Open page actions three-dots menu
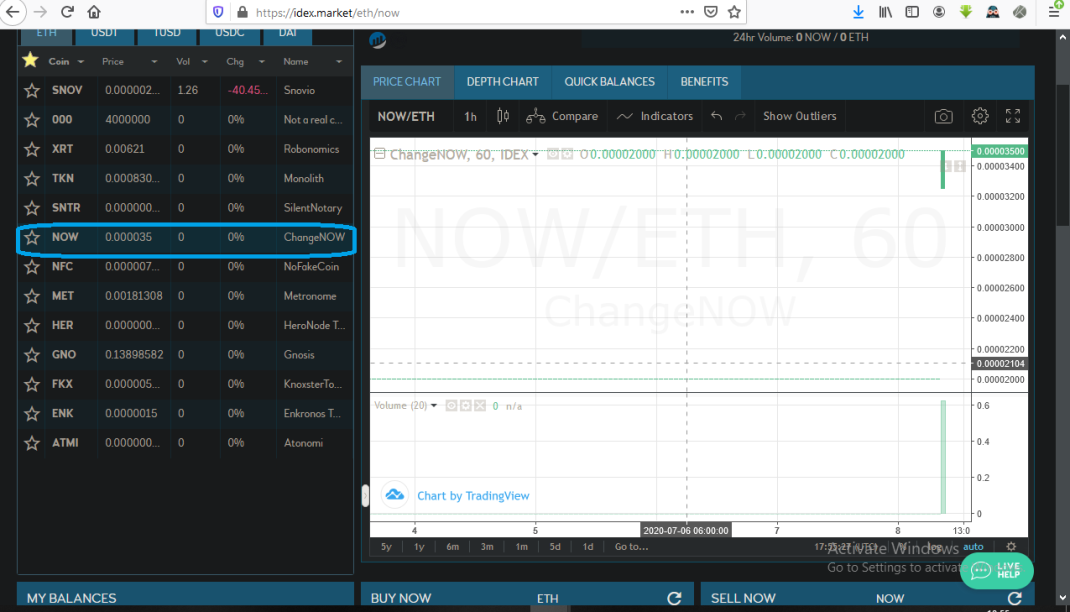 point(687,12)
